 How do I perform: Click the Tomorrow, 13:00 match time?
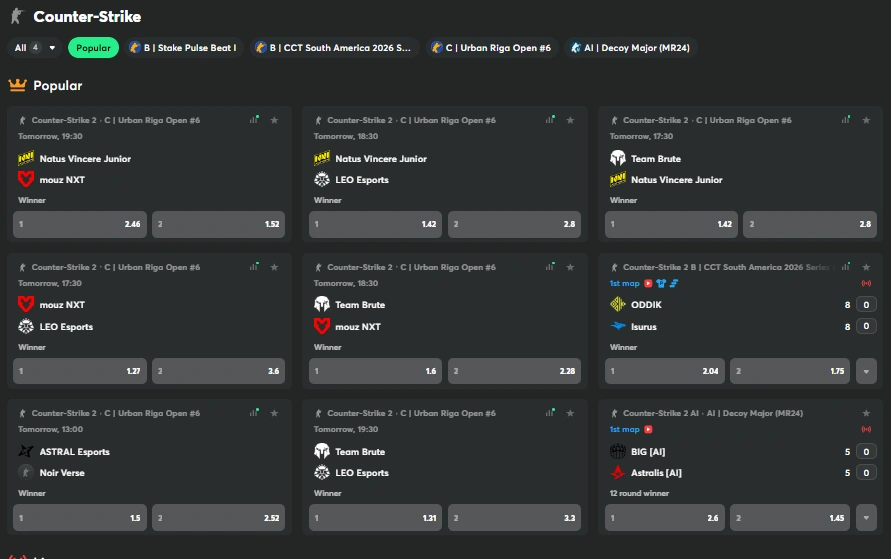(51, 429)
